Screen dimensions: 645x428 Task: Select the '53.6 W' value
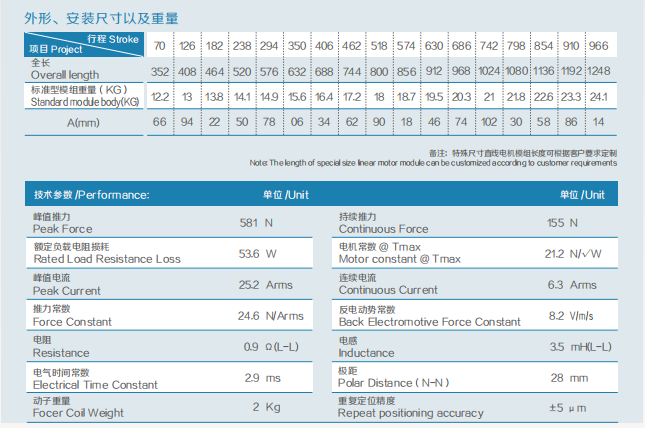[x=258, y=254]
